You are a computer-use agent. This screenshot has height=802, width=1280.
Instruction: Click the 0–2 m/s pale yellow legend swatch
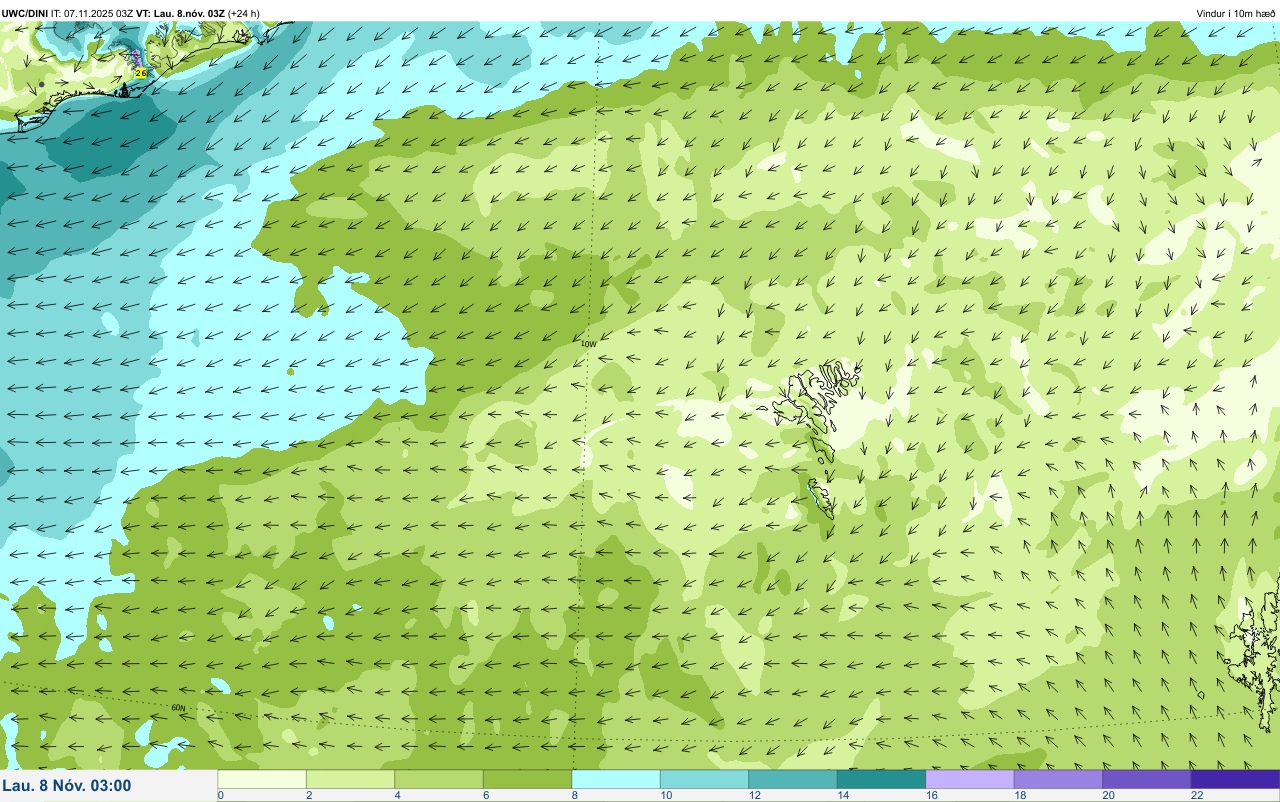(x=262, y=779)
